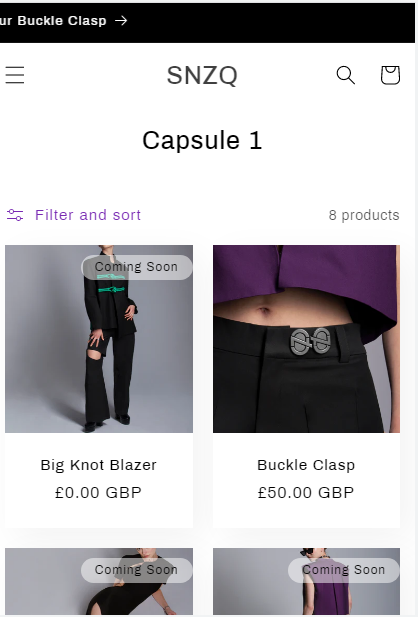Click the £50.00 GBP price
Viewport: 418px width, 617px height.
pos(306,493)
